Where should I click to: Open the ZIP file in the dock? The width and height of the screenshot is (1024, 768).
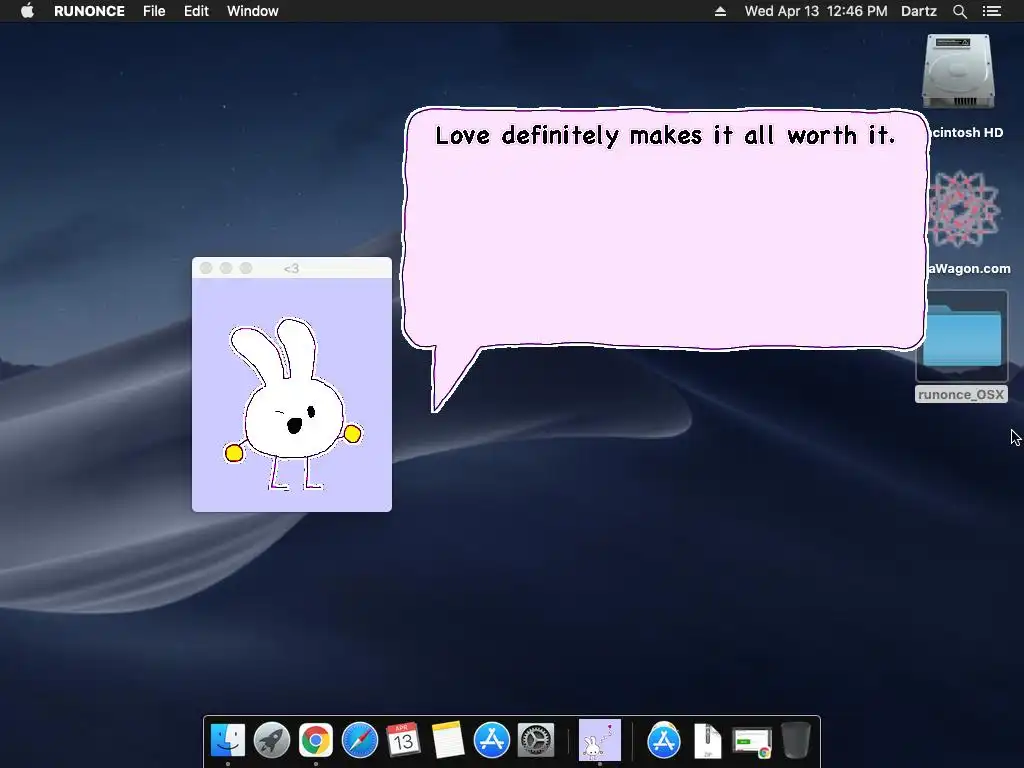(x=708, y=740)
